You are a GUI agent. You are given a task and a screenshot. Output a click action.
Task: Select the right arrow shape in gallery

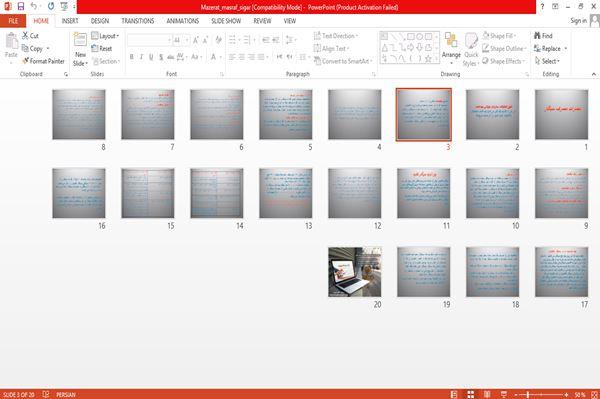(x=411, y=47)
